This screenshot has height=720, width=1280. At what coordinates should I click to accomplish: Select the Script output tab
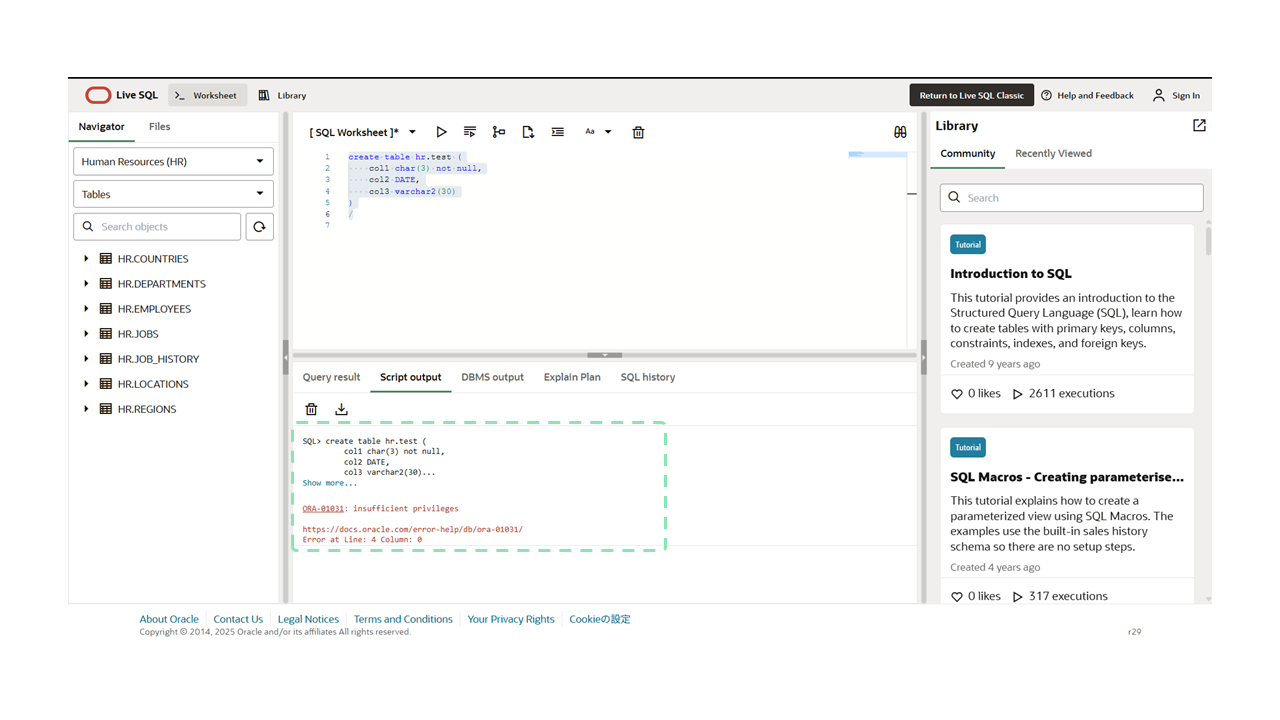pyautogui.click(x=410, y=377)
